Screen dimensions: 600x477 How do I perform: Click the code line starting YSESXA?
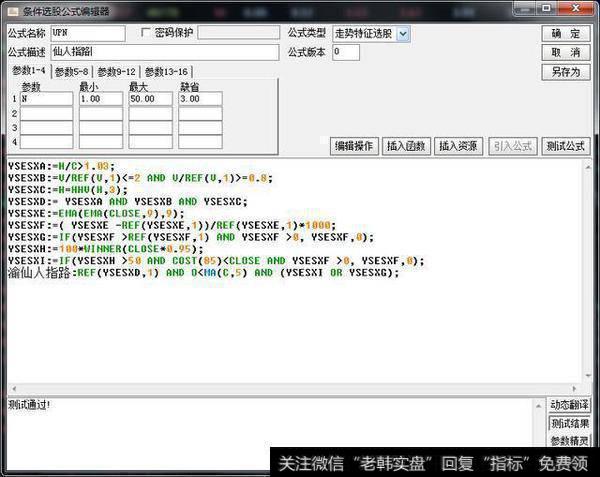pyautogui.click(x=61, y=166)
